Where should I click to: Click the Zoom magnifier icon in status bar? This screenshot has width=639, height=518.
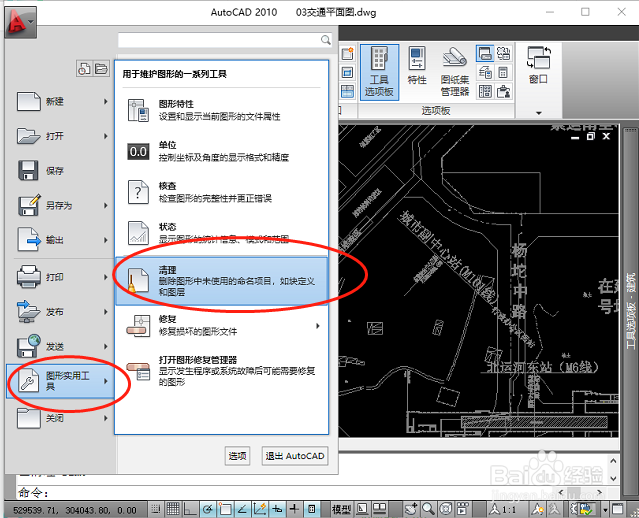(x=428, y=509)
